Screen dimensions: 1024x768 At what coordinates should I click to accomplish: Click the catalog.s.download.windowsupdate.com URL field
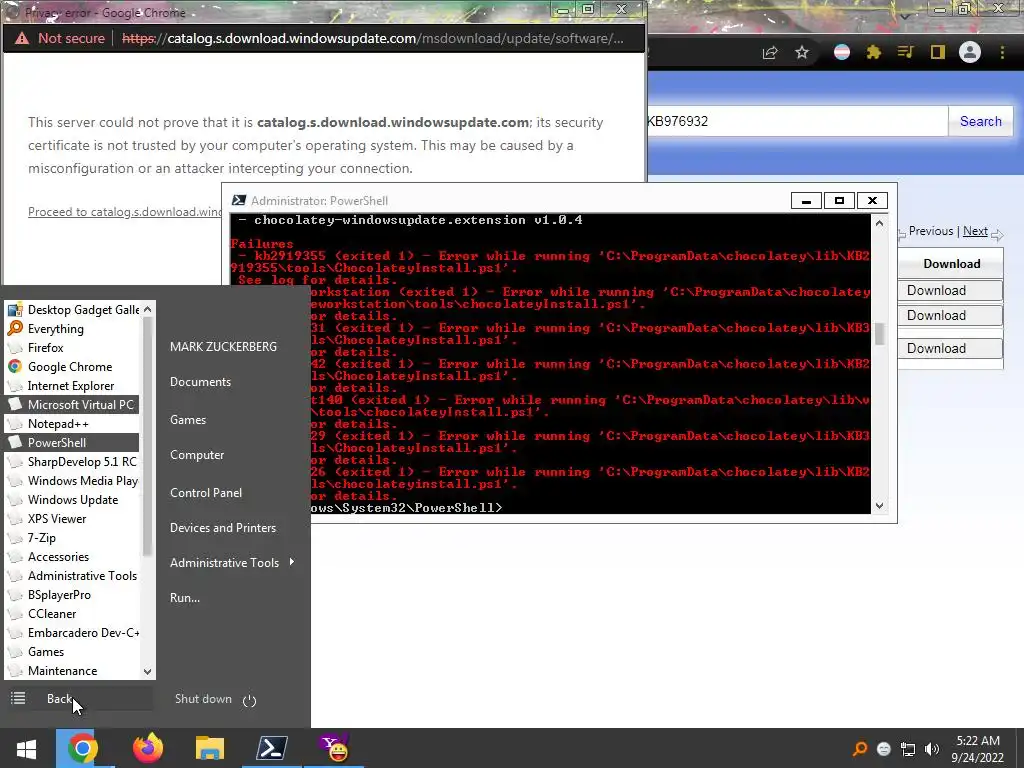372,38
